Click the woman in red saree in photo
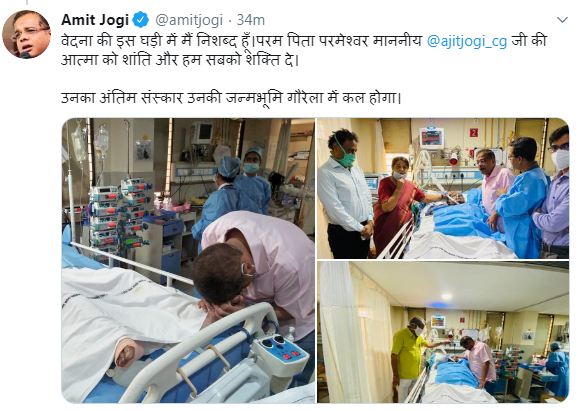580x411 pixels. [395, 205]
